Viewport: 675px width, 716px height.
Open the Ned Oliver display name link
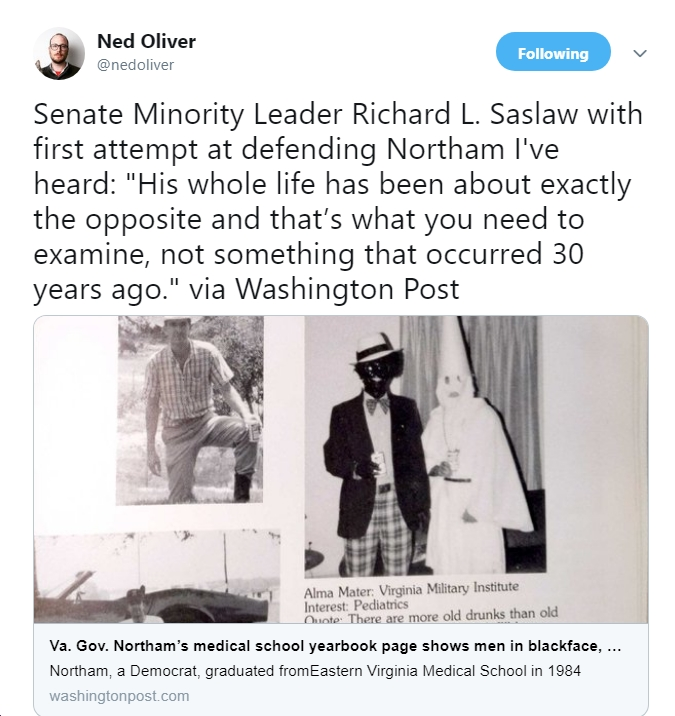coord(146,41)
